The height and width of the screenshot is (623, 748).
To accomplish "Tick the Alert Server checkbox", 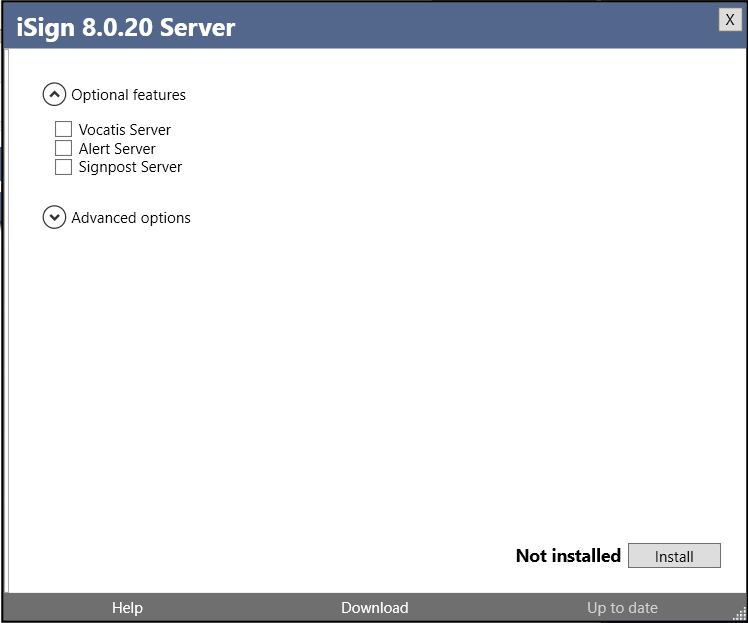I will pyautogui.click(x=63, y=148).
